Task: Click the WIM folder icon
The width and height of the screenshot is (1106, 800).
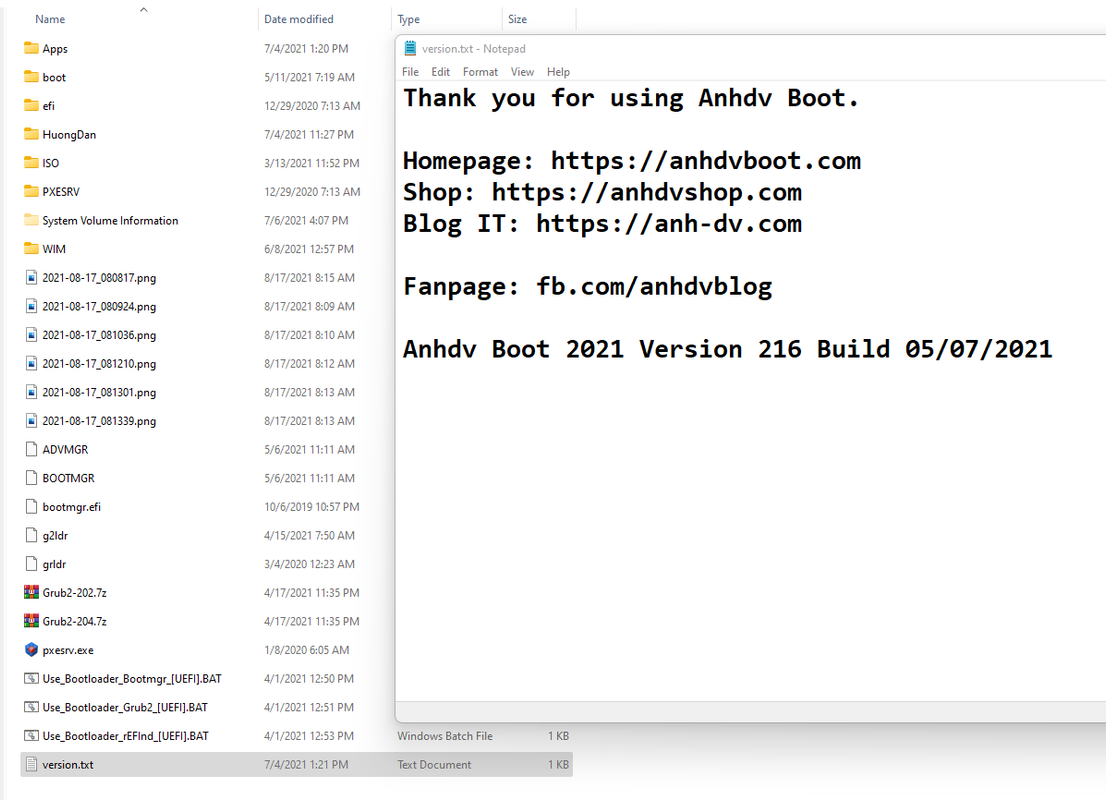Action: tap(31, 248)
